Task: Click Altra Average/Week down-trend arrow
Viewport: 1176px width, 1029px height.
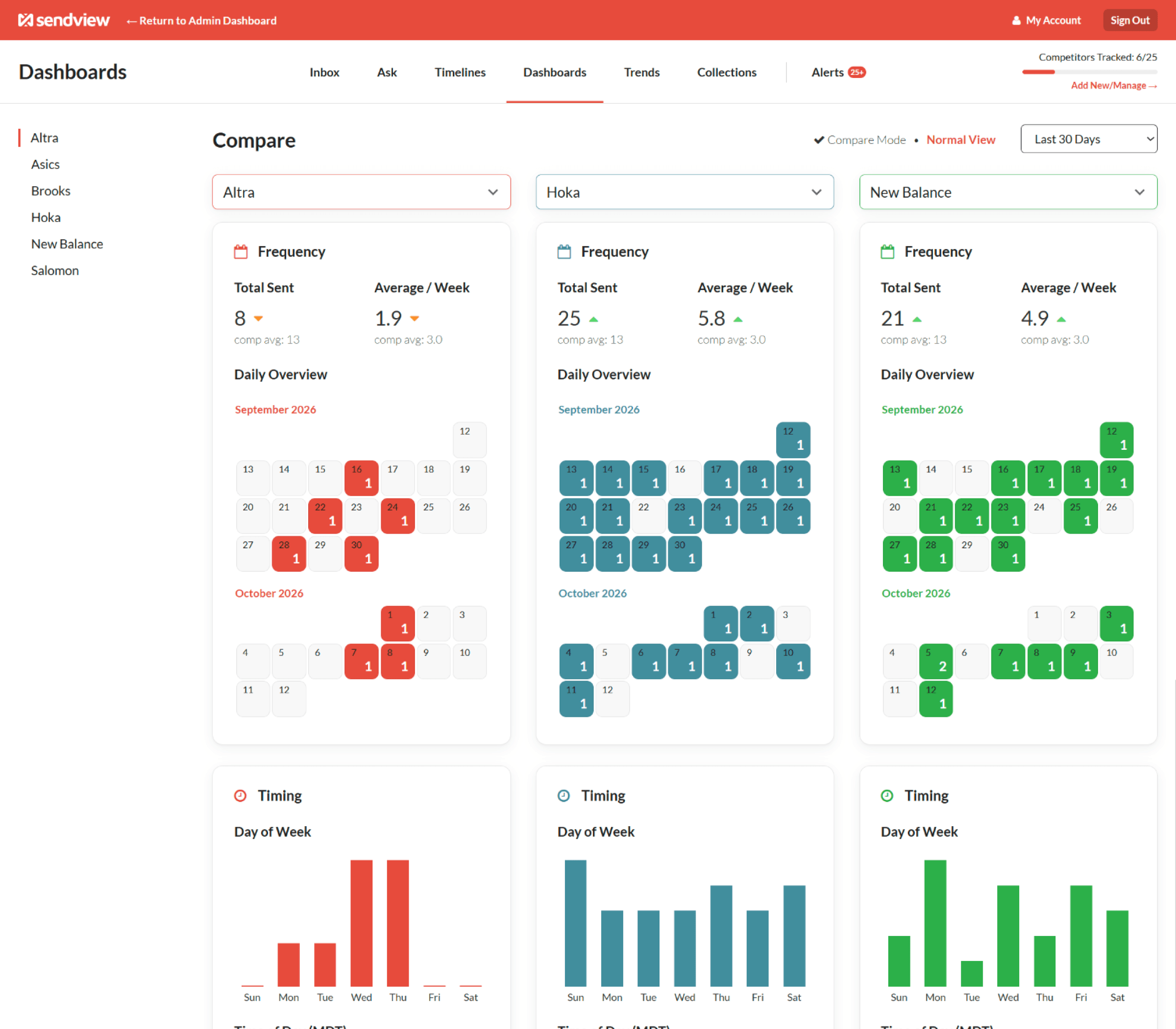Action: pyautogui.click(x=415, y=318)
